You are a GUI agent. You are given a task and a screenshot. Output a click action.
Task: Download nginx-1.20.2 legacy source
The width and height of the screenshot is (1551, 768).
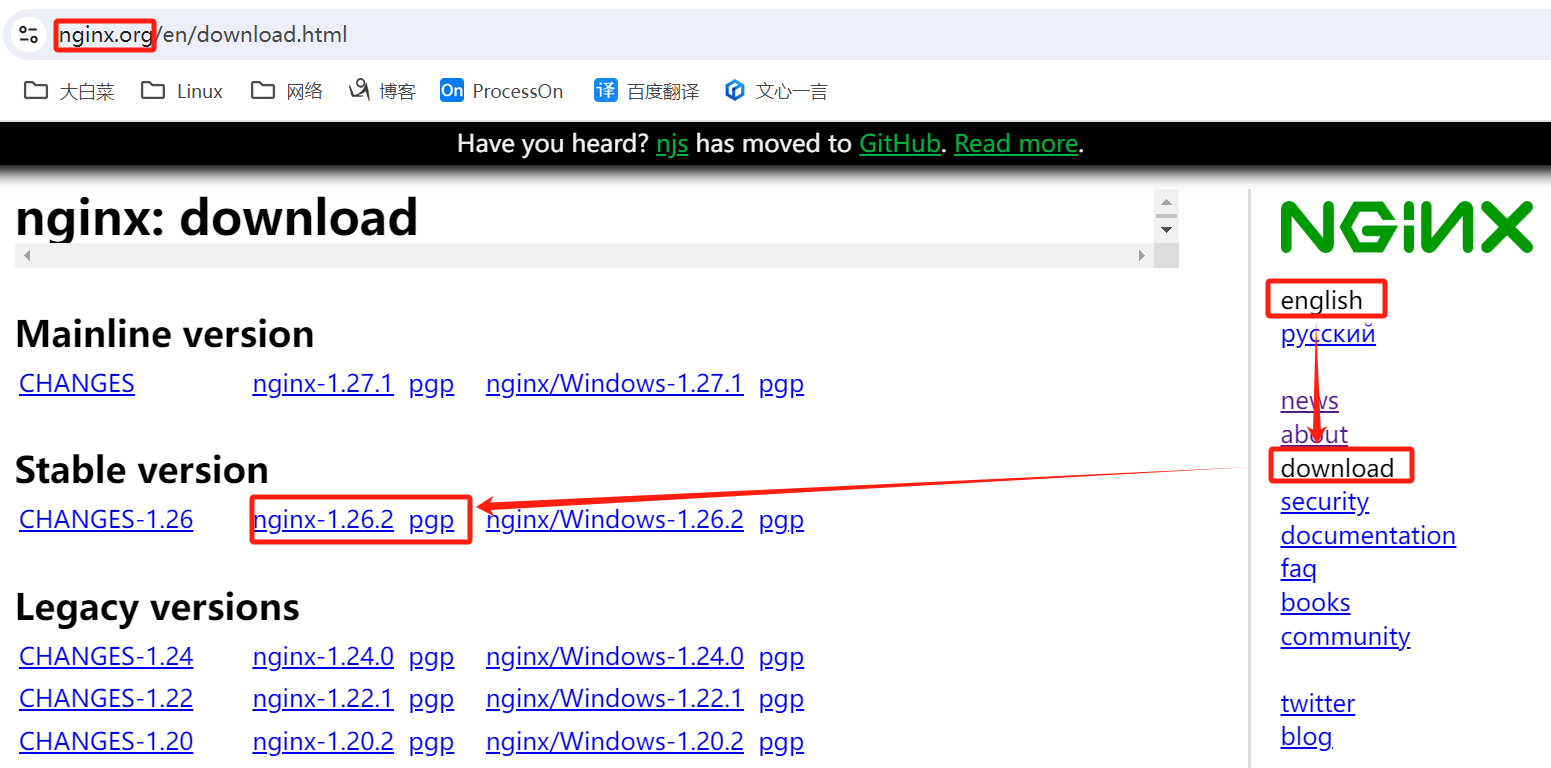point(323,742)
